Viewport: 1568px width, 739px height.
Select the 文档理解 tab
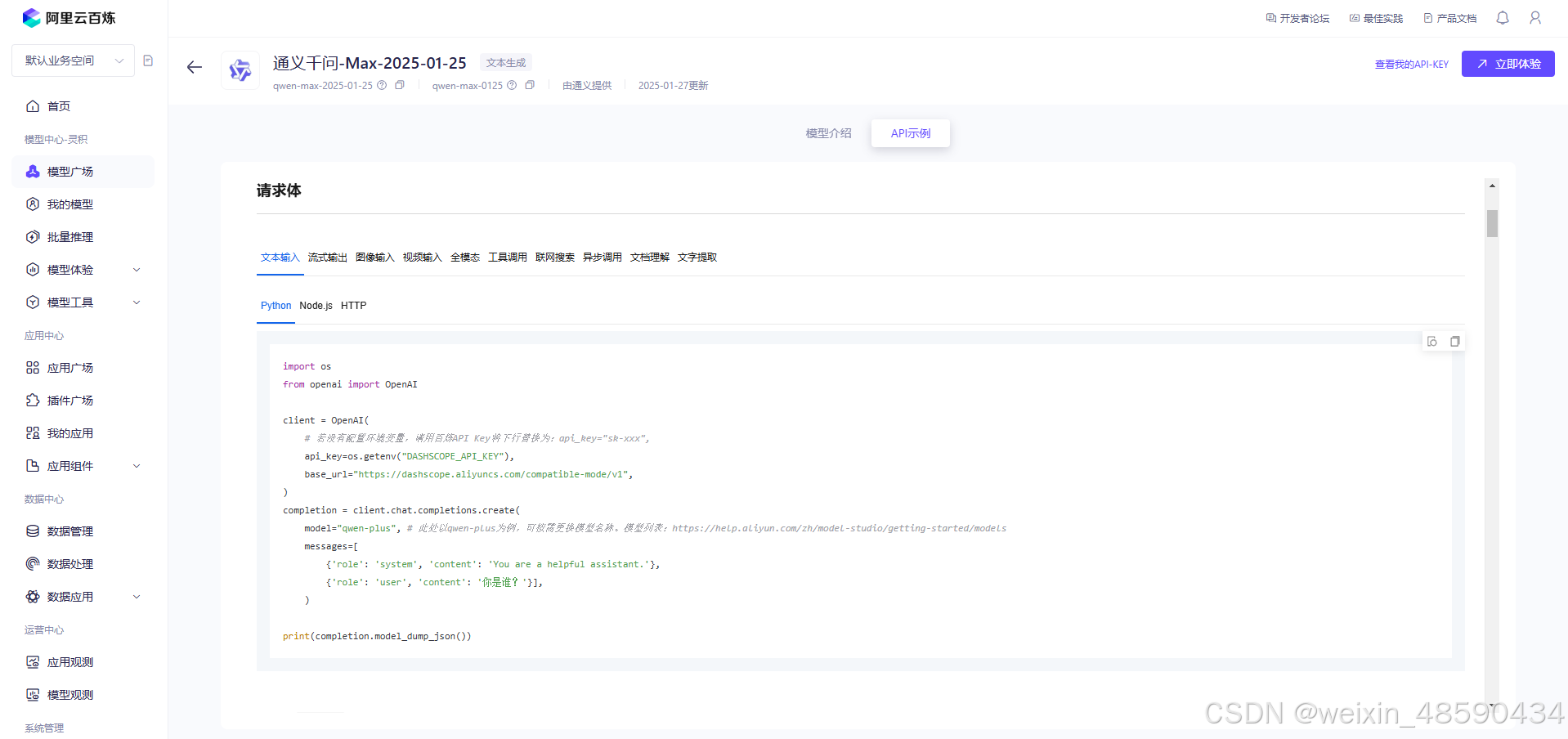650,258
